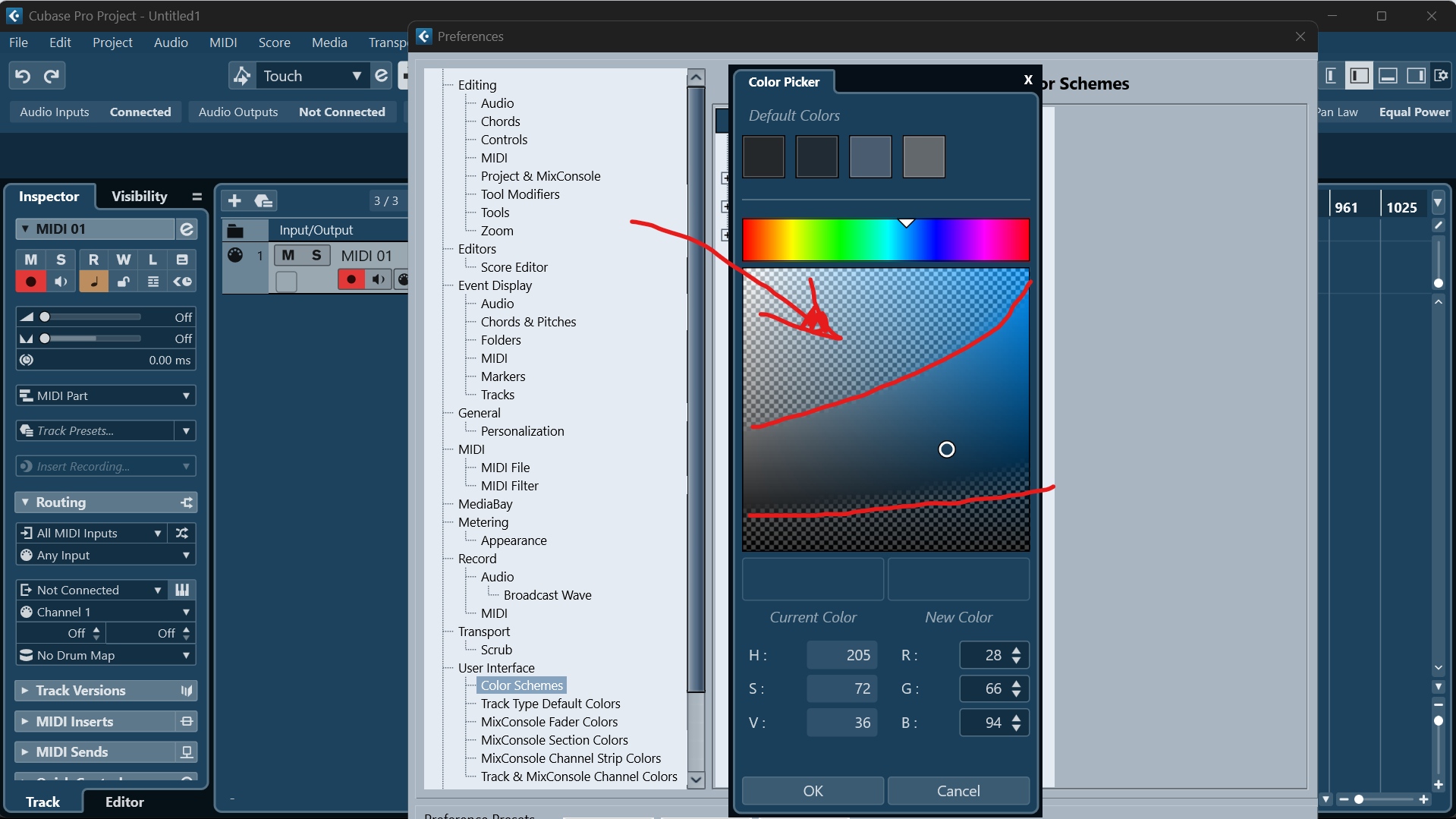
Task: Open the All MIDI Inputs dropdown
Action: [91, 533]
